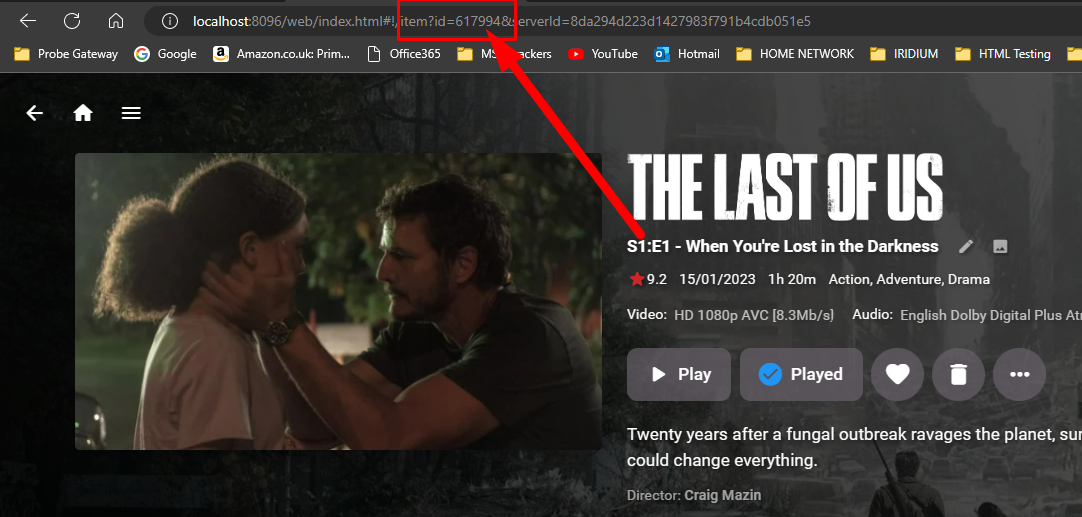Open the YouTube bookmark

click(602, 54)
